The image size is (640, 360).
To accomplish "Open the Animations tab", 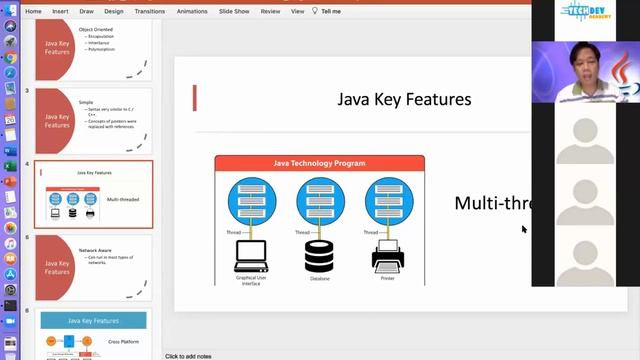I will point(192,11).
